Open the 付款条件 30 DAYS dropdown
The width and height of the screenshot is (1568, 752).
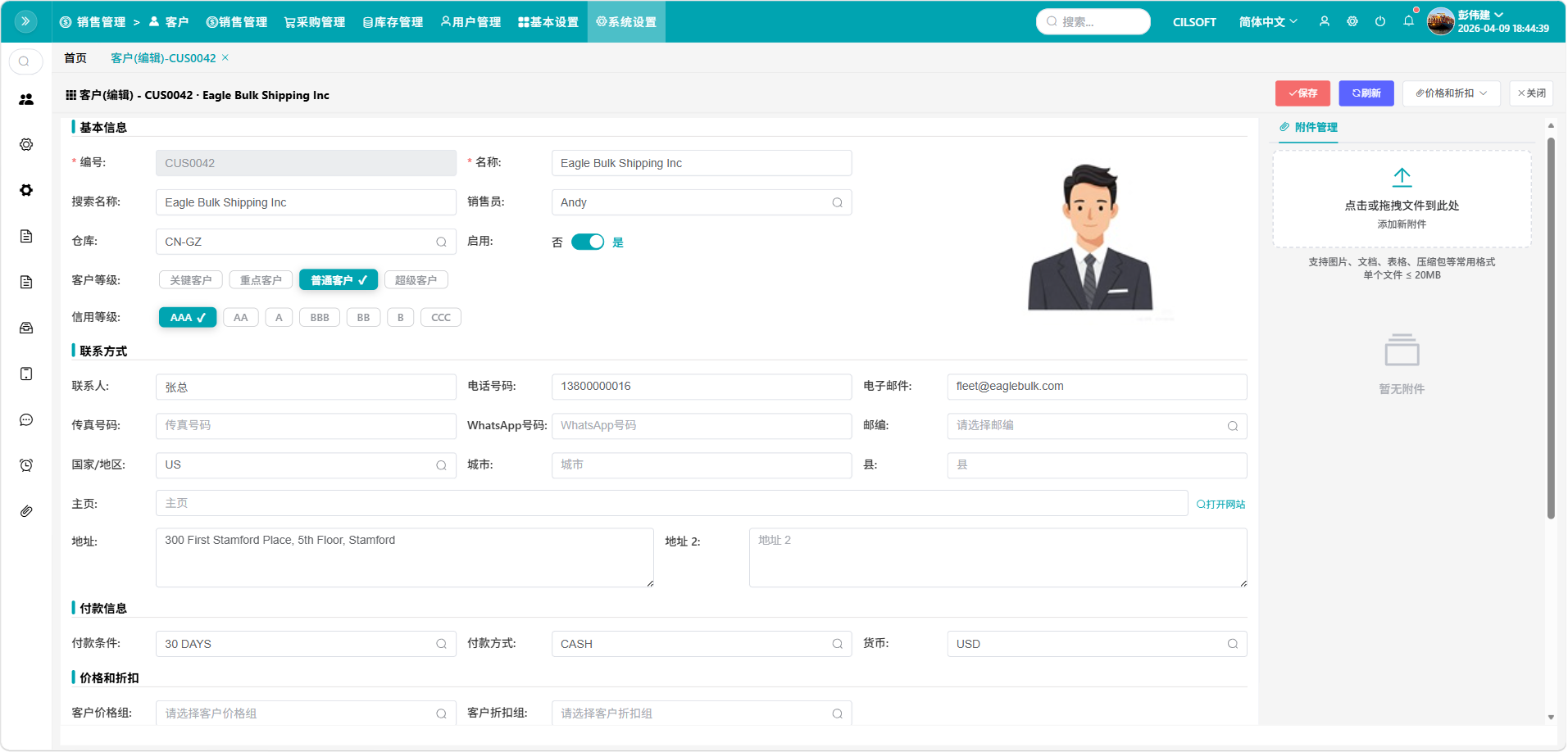(x=305, y=644)
